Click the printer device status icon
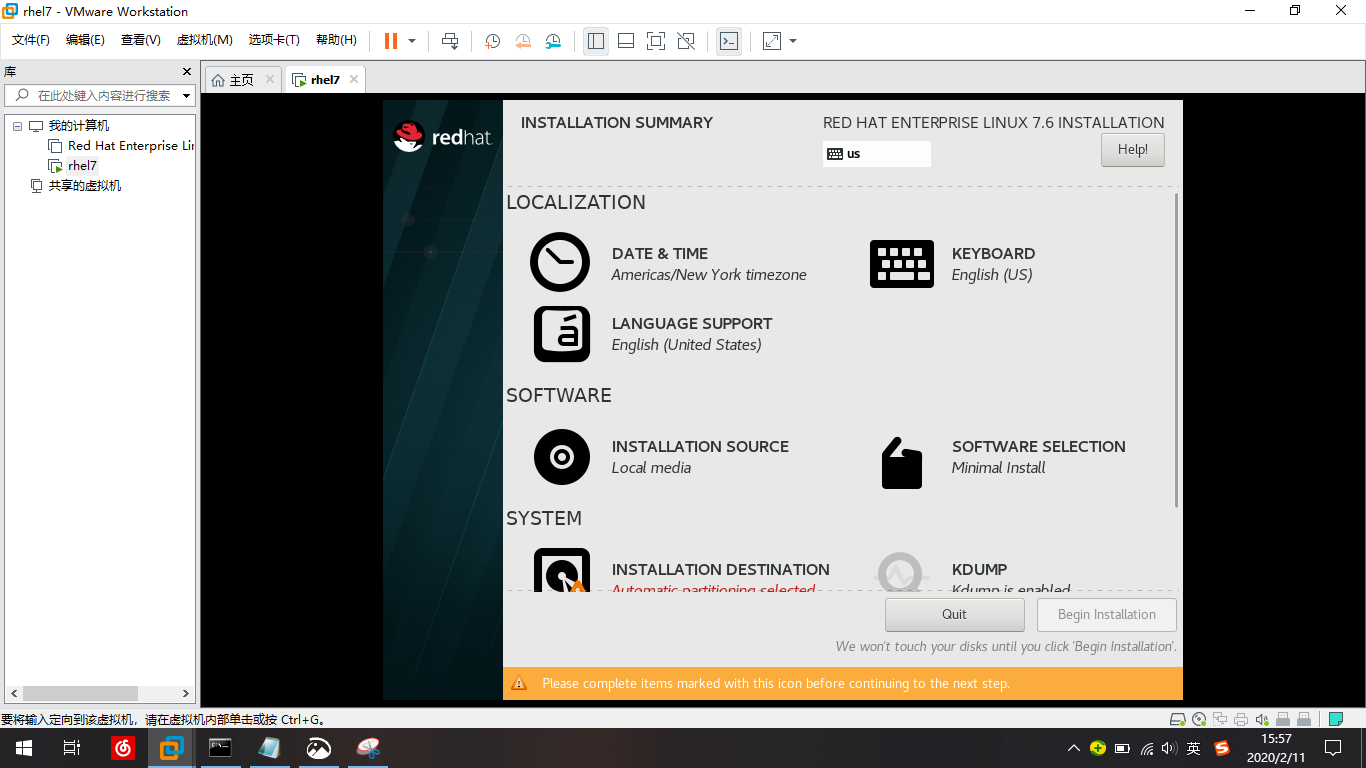The width and height of the screenshot is (1366, 768). click(x=1241, y=719)
